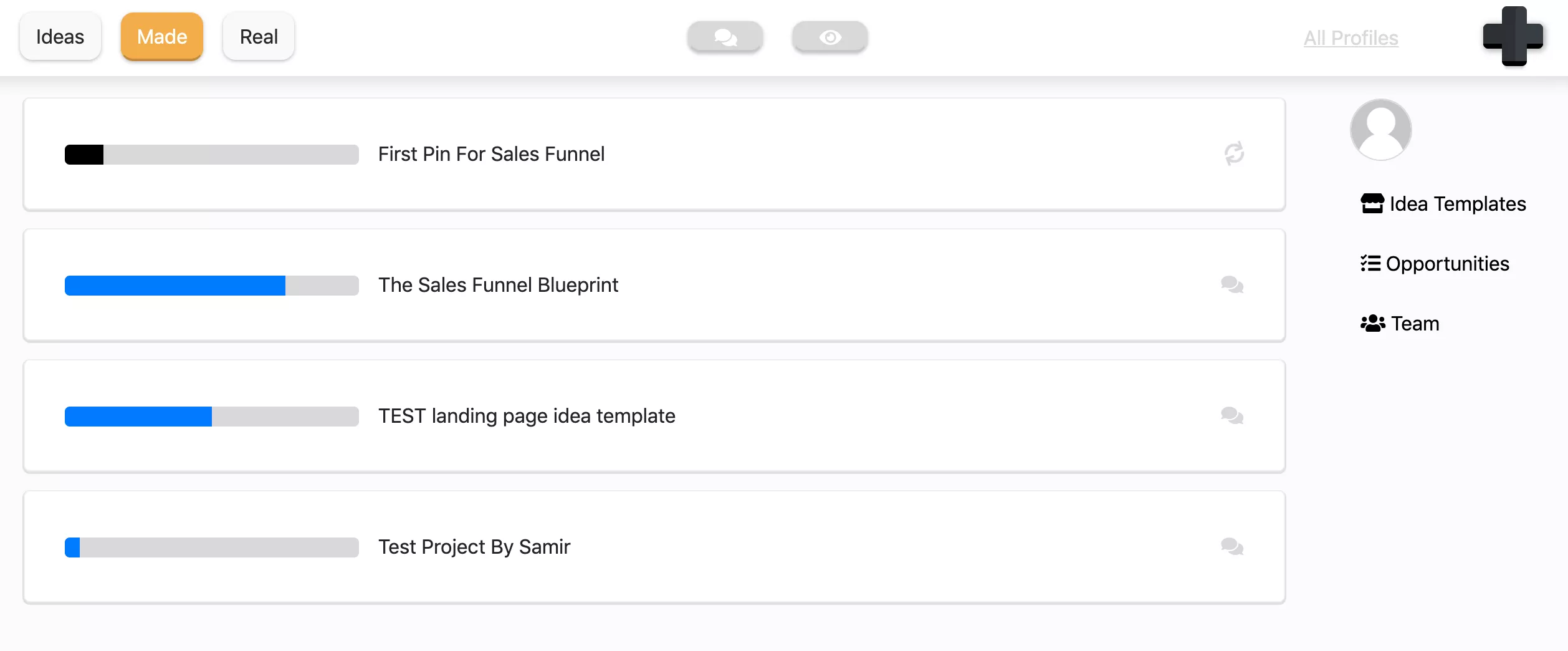Click the sync icon on First Pin row

[x=1234, y=153]
